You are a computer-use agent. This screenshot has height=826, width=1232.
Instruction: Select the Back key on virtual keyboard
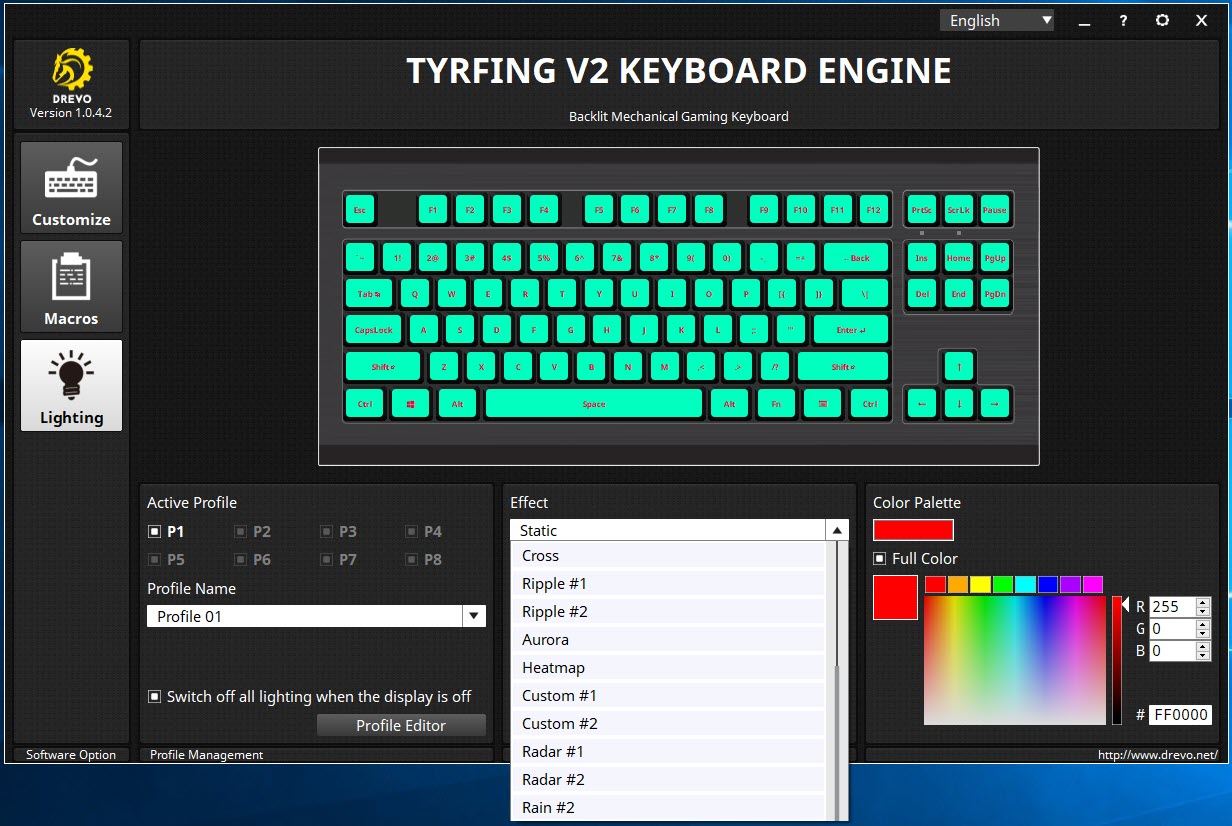(x=856, y=258)
